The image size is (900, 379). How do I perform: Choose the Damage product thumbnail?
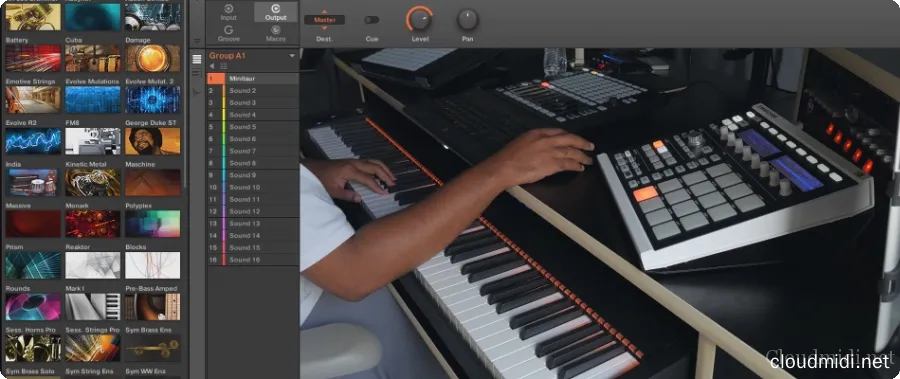(x=153, y=59)
